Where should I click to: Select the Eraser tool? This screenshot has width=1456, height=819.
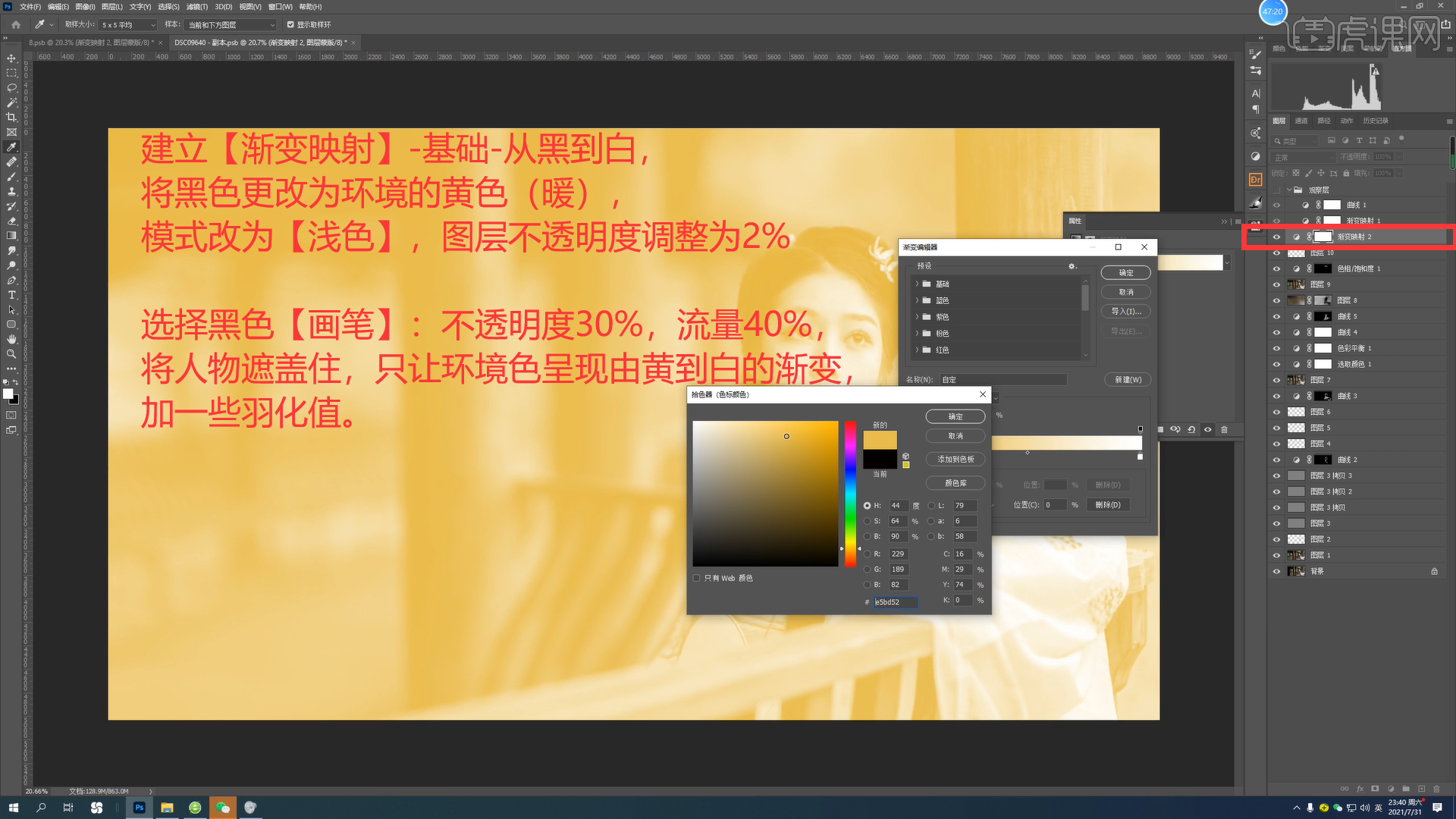pyautogui.click(x=11, y=221)
